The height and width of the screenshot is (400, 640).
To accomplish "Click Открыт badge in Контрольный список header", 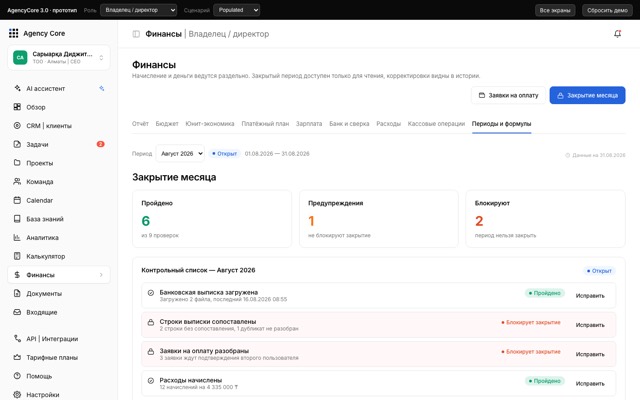I will tap(599, 271).
